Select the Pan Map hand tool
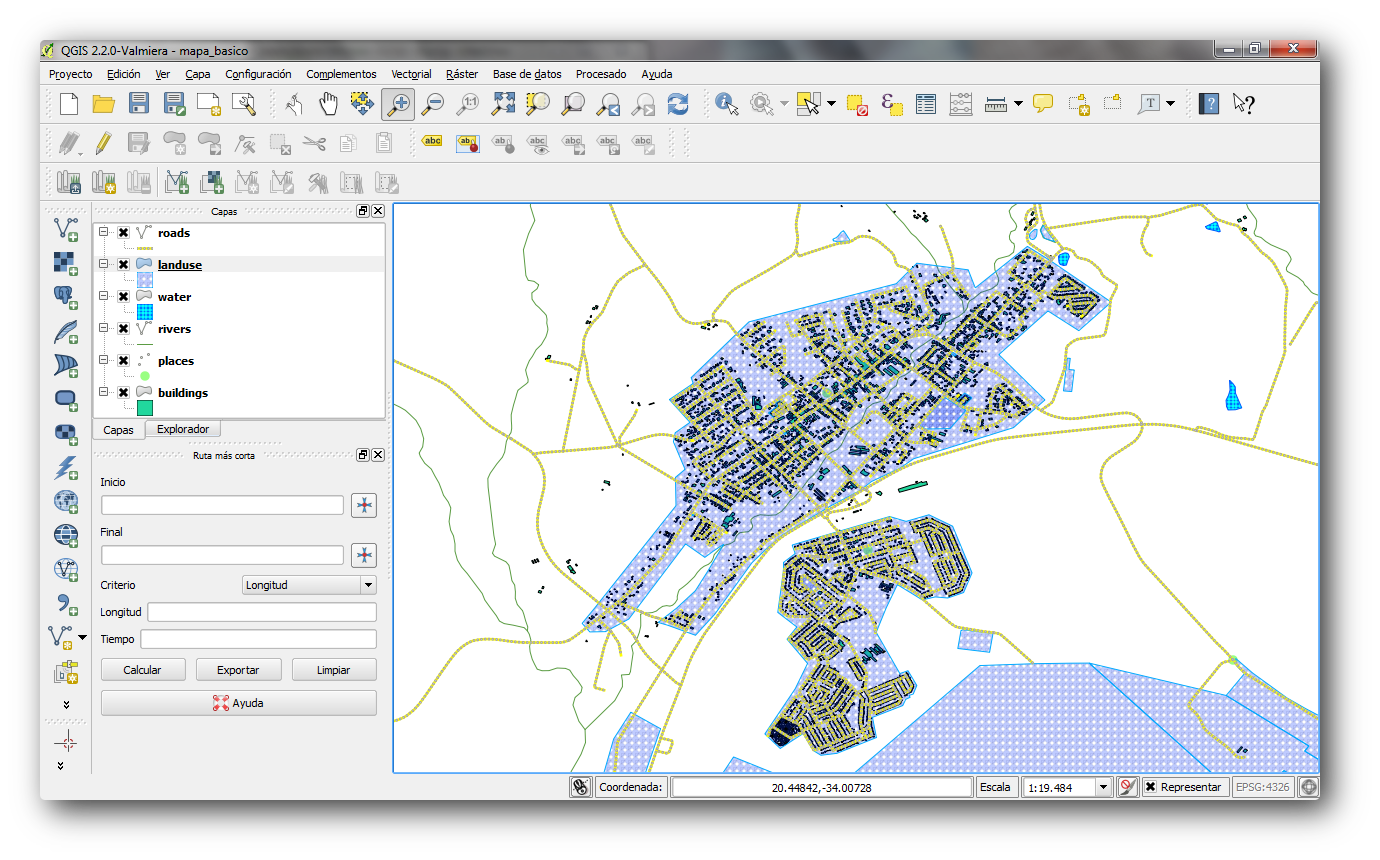This screenshot has width=1380, height=860. pos(328,103)
